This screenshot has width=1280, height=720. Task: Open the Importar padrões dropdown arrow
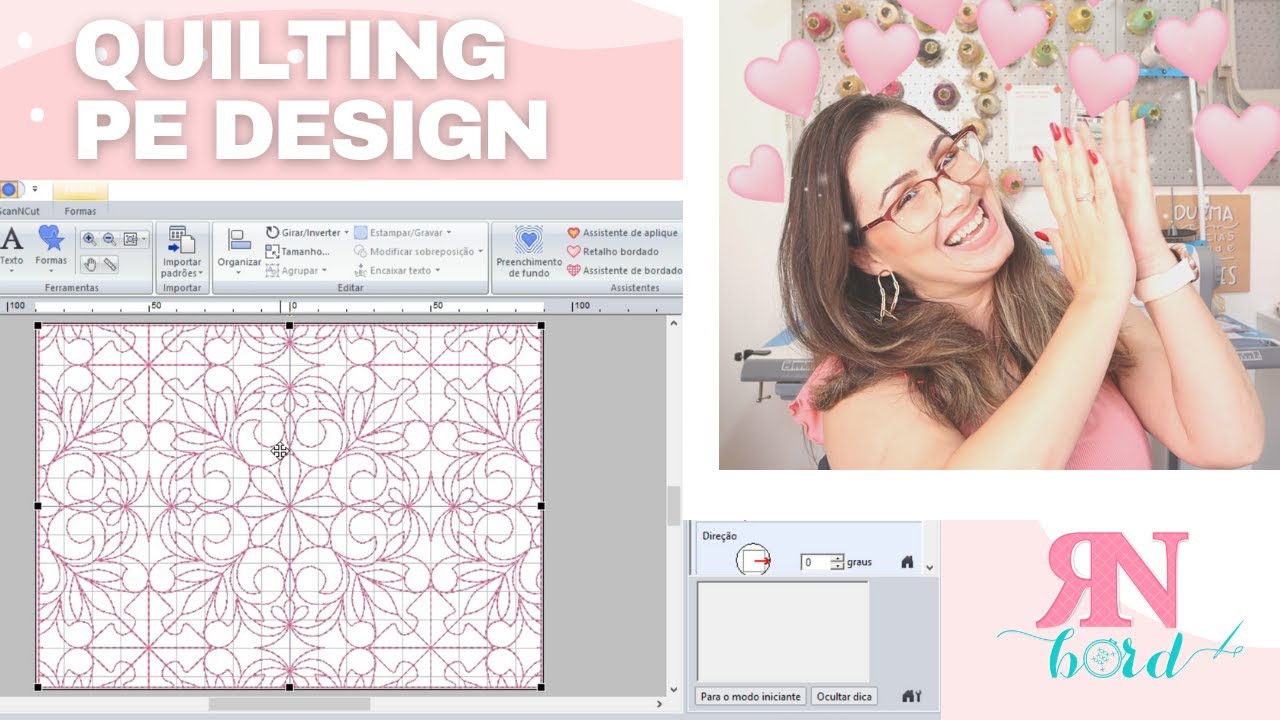tap(200, 273)
